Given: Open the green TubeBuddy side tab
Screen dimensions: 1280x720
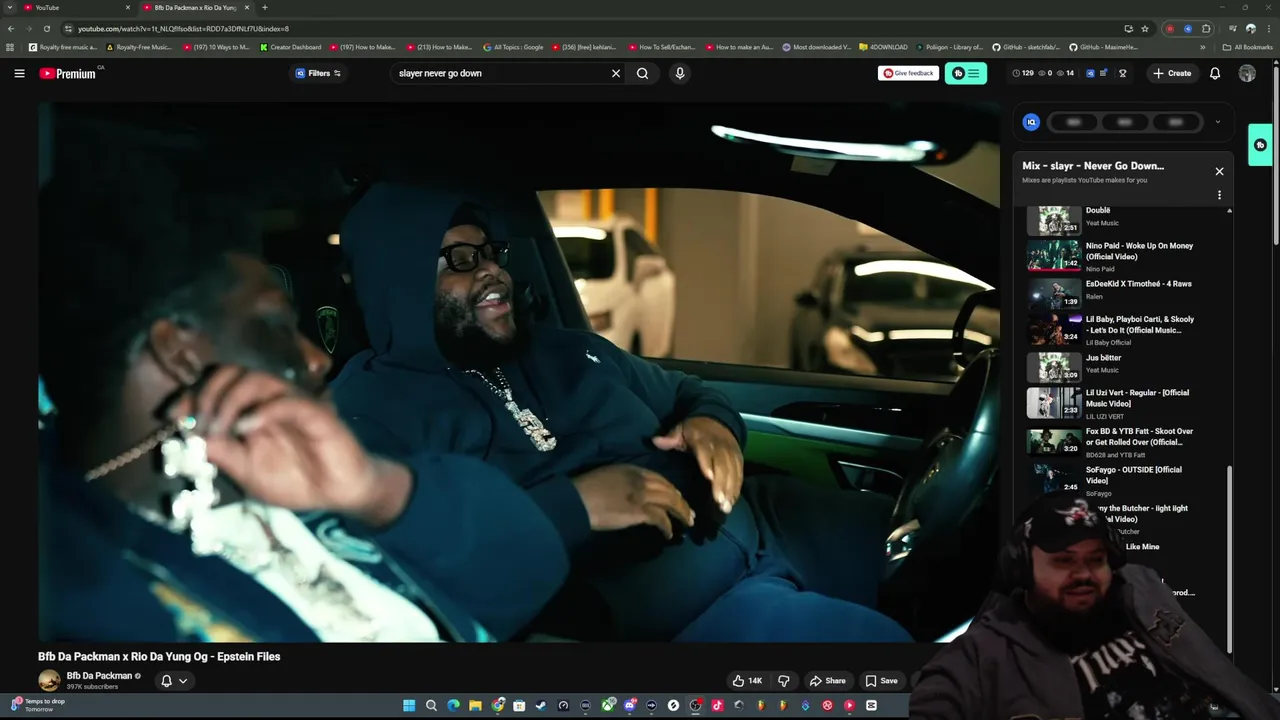Looking at the screenshot, I should (x=1260, y=145).
